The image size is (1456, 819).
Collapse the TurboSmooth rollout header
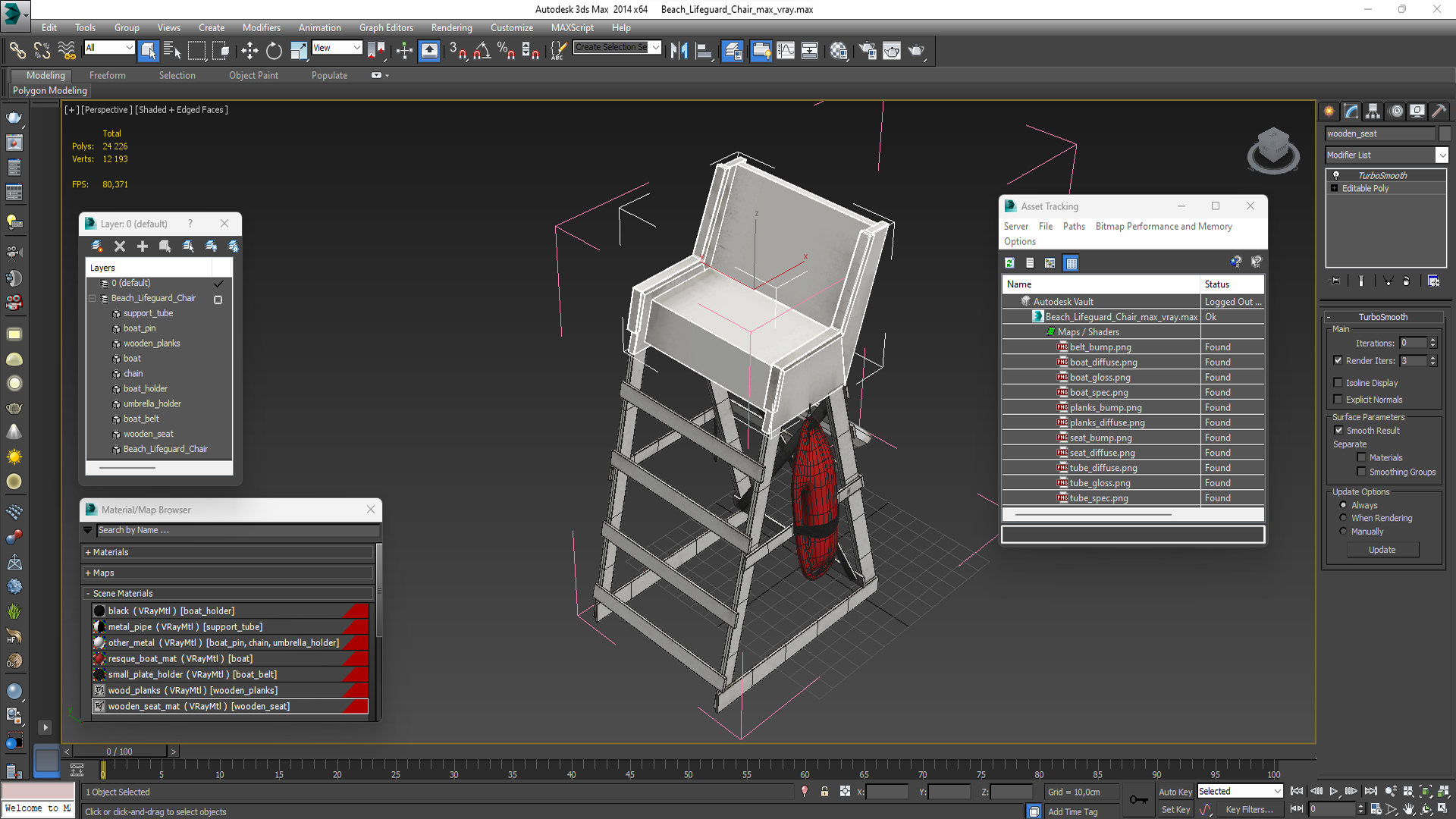1383,317
